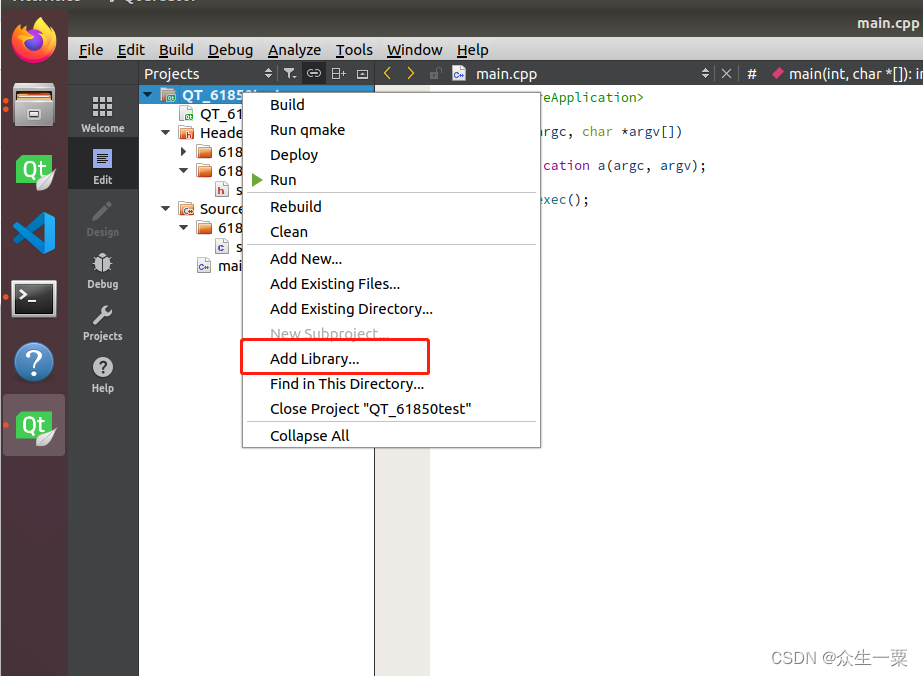Open the main(int, char *[]) symbol dropdown
923x676 pixels.
pos(846,74)
